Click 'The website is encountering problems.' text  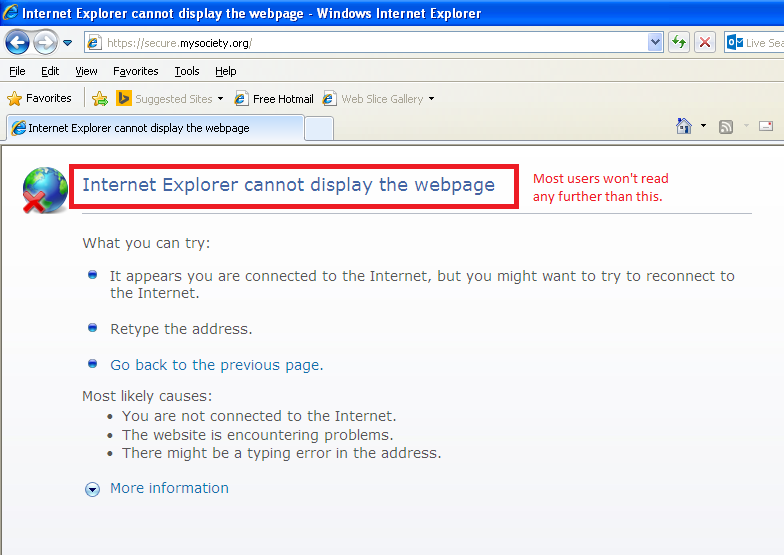[x=258, y=435]
